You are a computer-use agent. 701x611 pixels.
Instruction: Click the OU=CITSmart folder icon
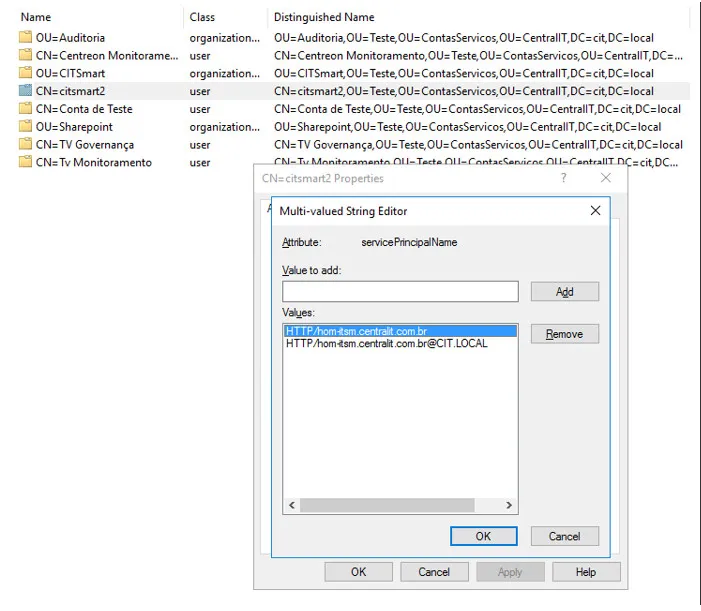[25, 73]
